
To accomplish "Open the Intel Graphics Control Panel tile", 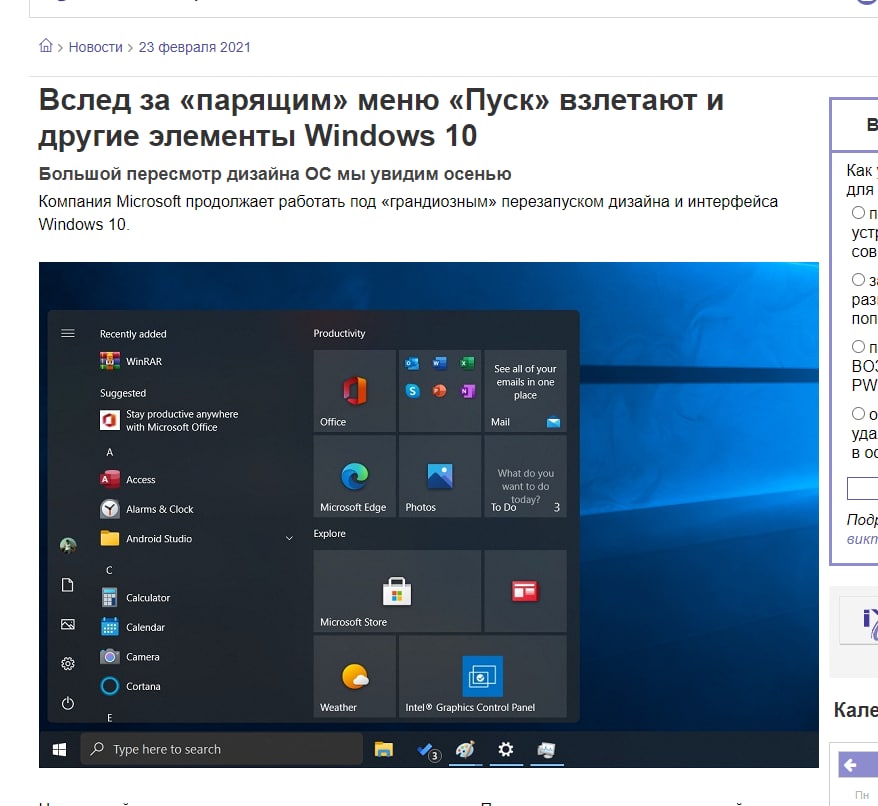I will pyautogui.click(x=483, y=676).
